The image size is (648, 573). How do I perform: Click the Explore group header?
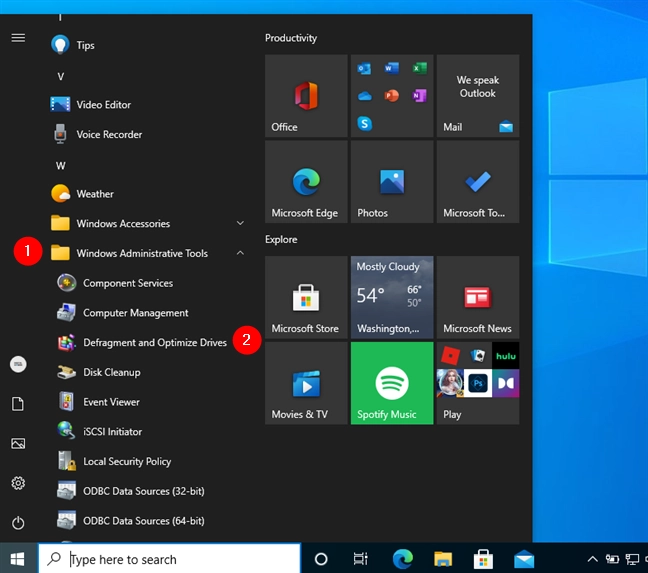281,240
